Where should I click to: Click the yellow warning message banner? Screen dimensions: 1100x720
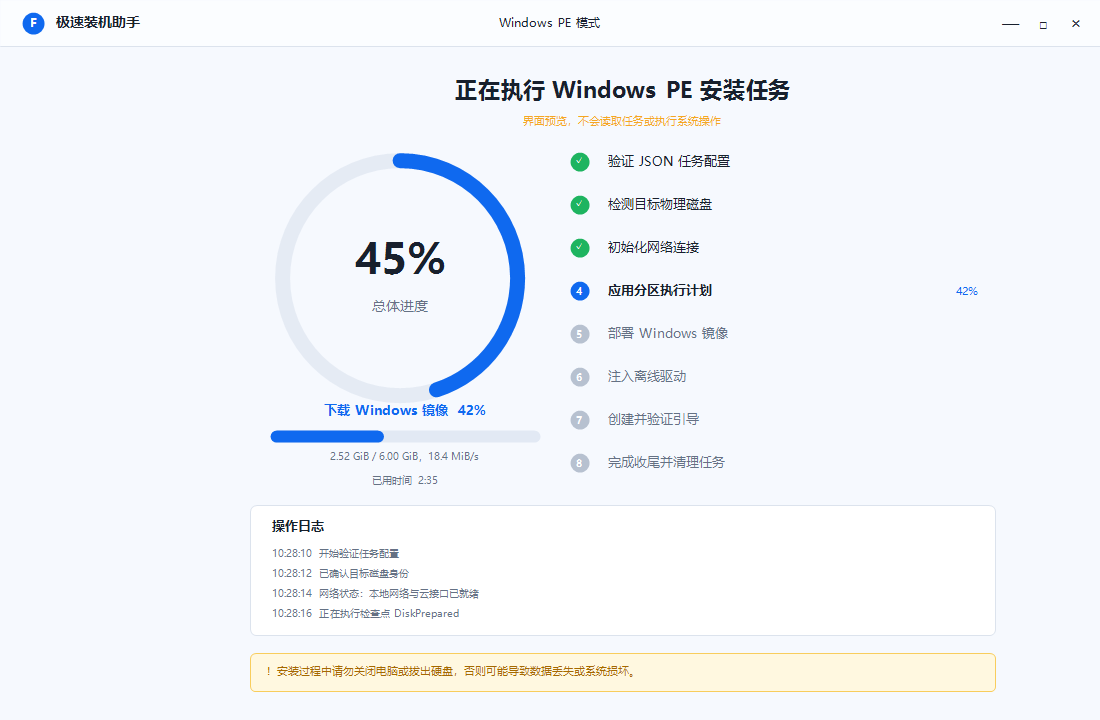[x=623, y=672]
